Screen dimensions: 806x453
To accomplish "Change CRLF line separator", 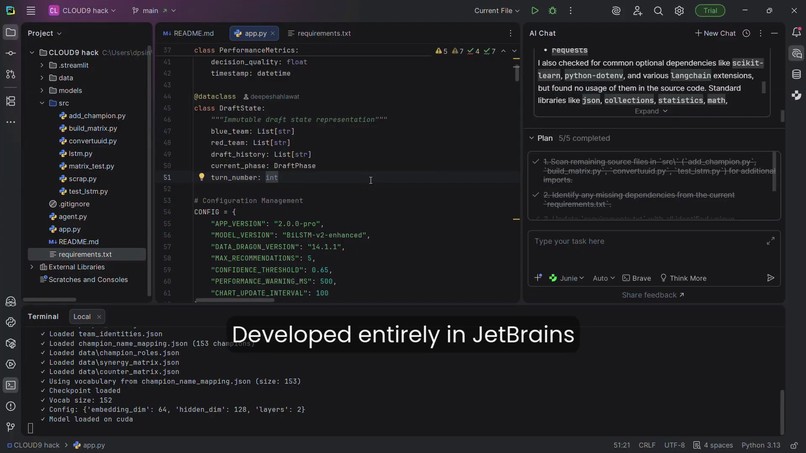I will coord(647,445).
